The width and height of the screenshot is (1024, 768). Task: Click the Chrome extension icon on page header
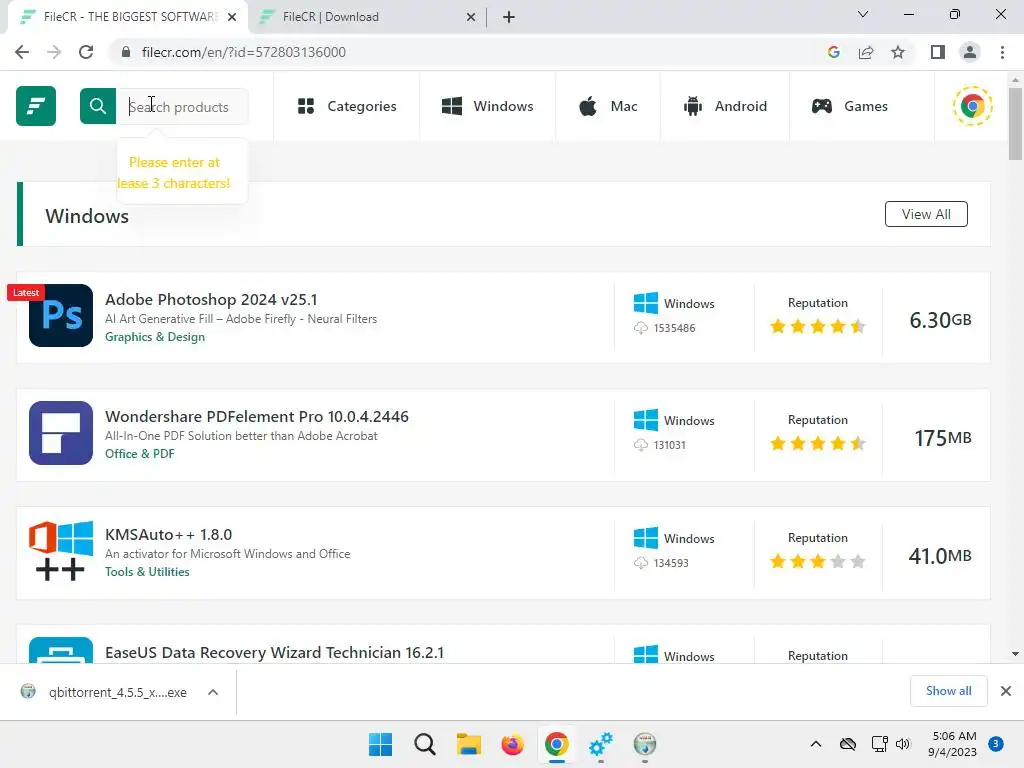coord(972,106)
